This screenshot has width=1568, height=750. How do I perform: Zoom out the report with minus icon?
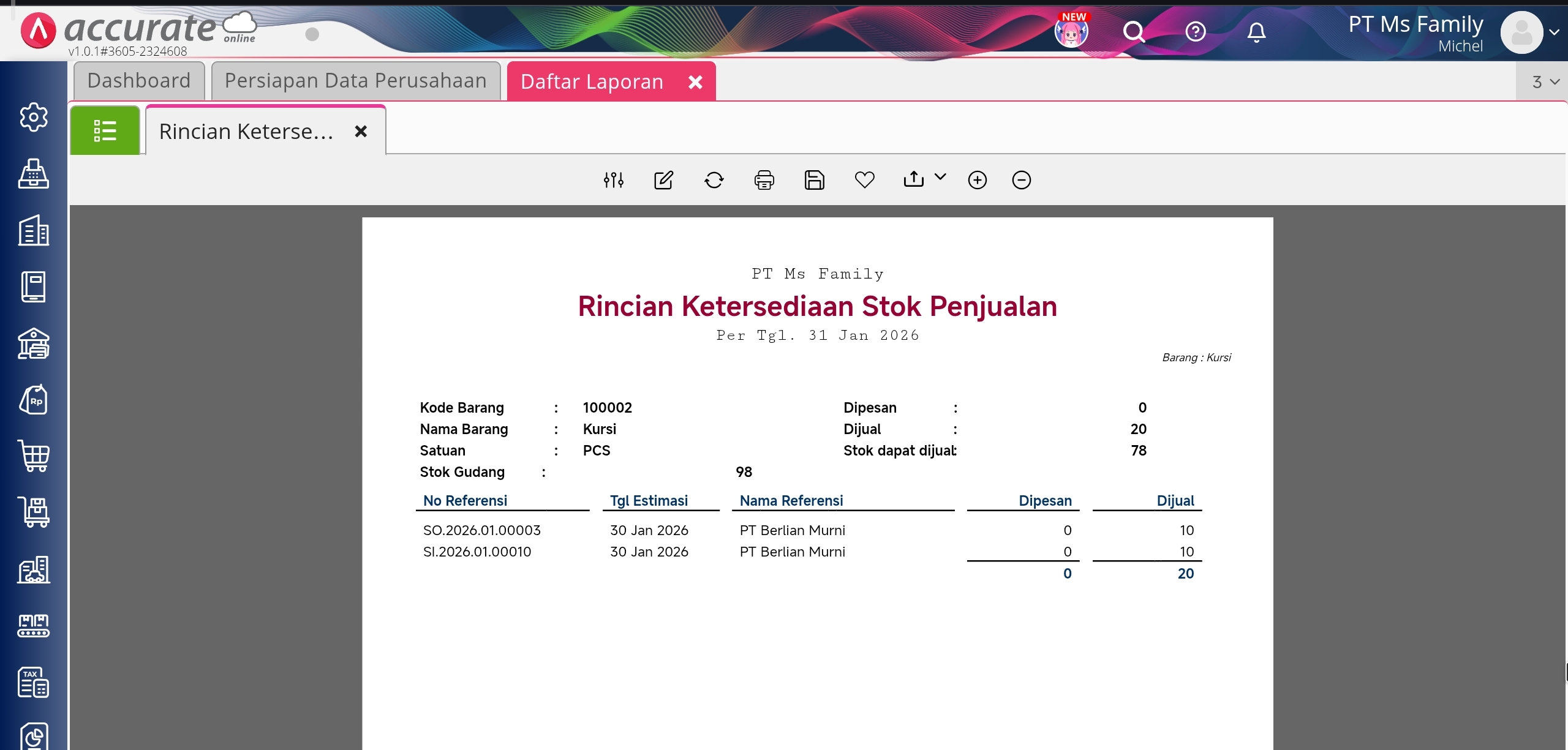point(1021,180)
